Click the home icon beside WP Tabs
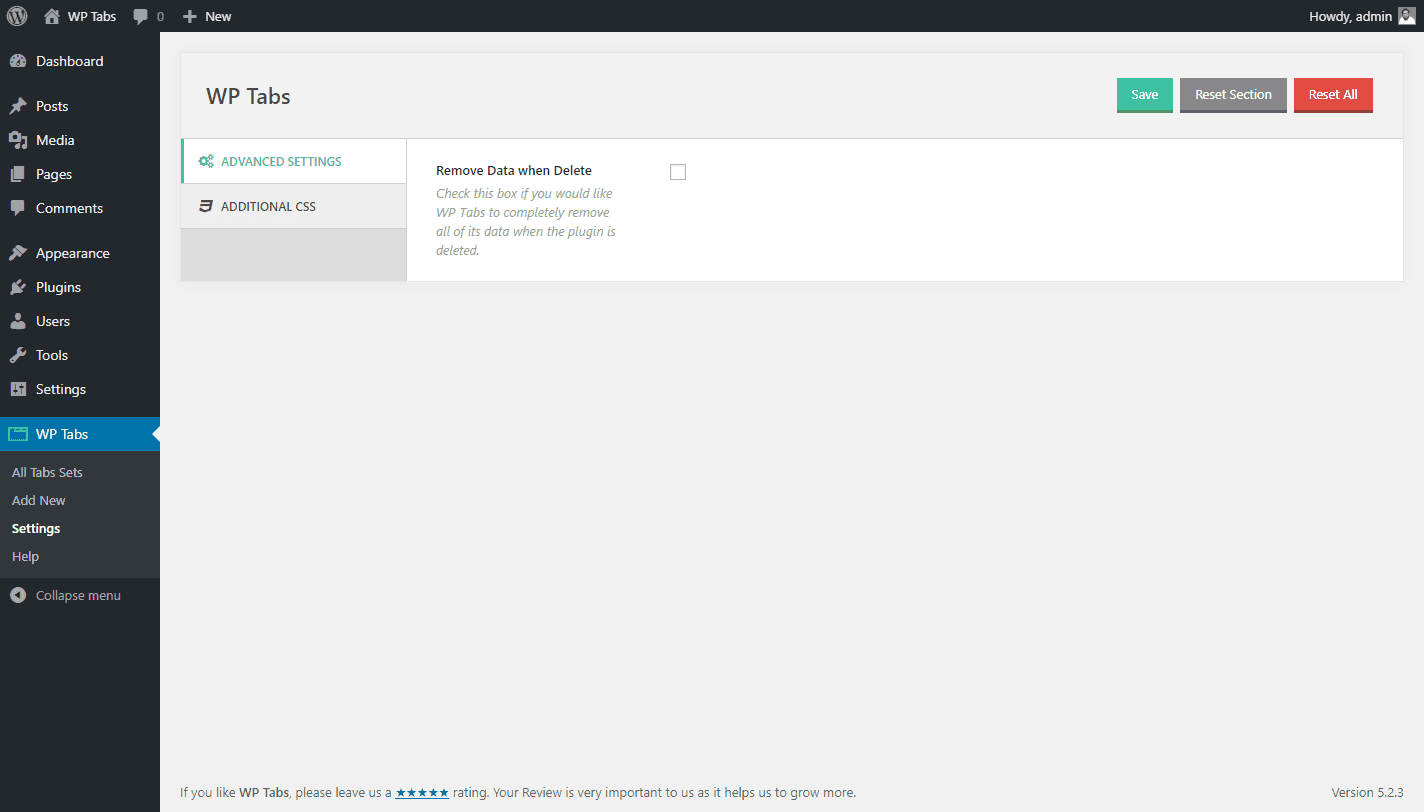 (52, 16)
